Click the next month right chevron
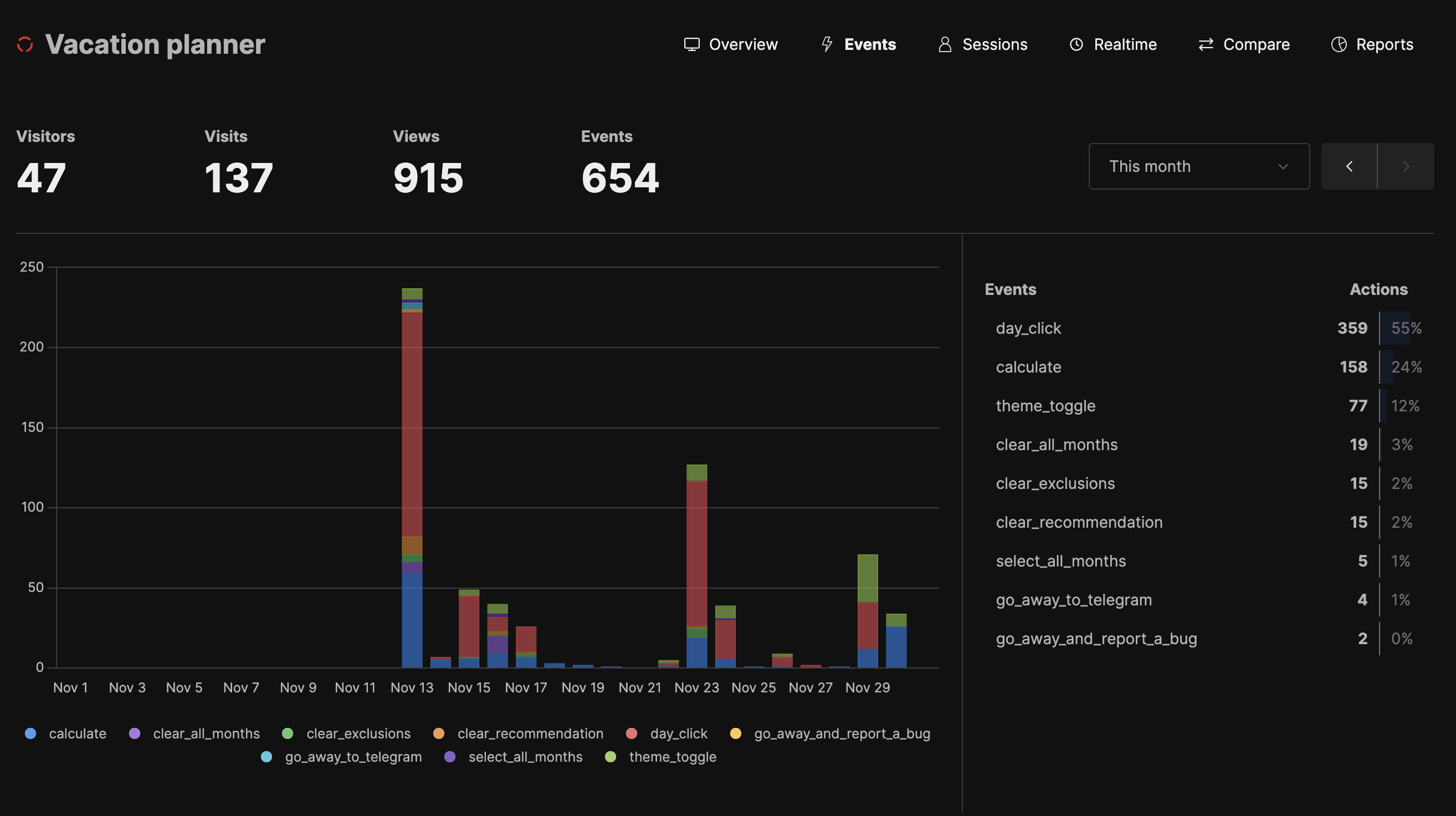1456x816 pixels. (x=1406, y=166)
